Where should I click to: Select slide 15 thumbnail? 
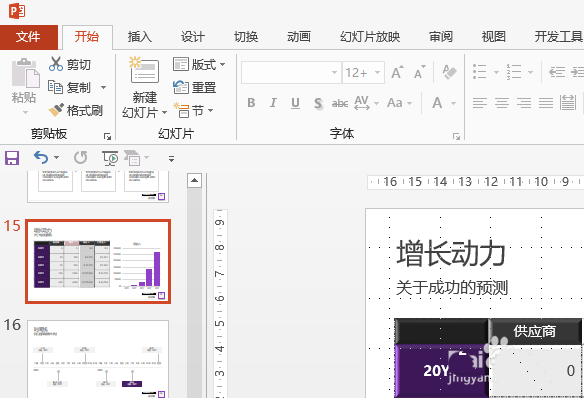point(98,261)
